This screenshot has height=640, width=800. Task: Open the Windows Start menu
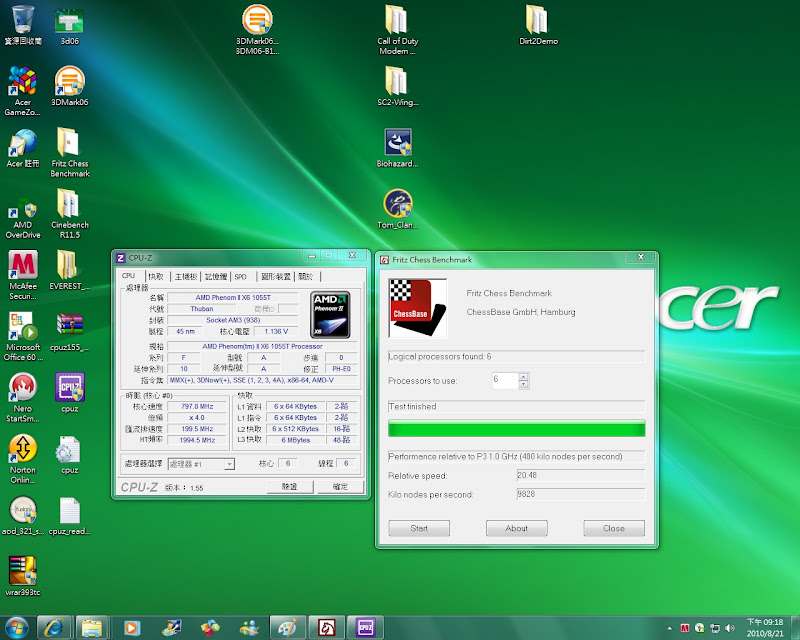click(17, 628)
